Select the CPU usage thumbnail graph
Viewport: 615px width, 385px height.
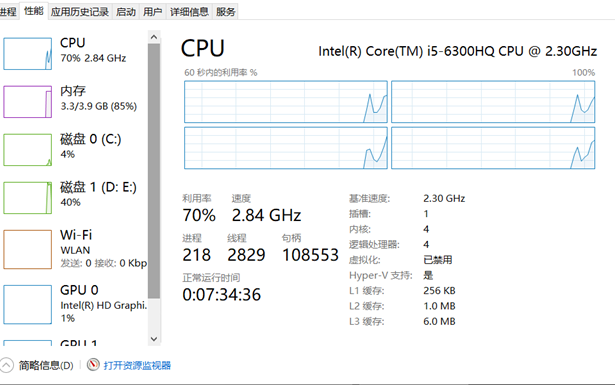27,54
